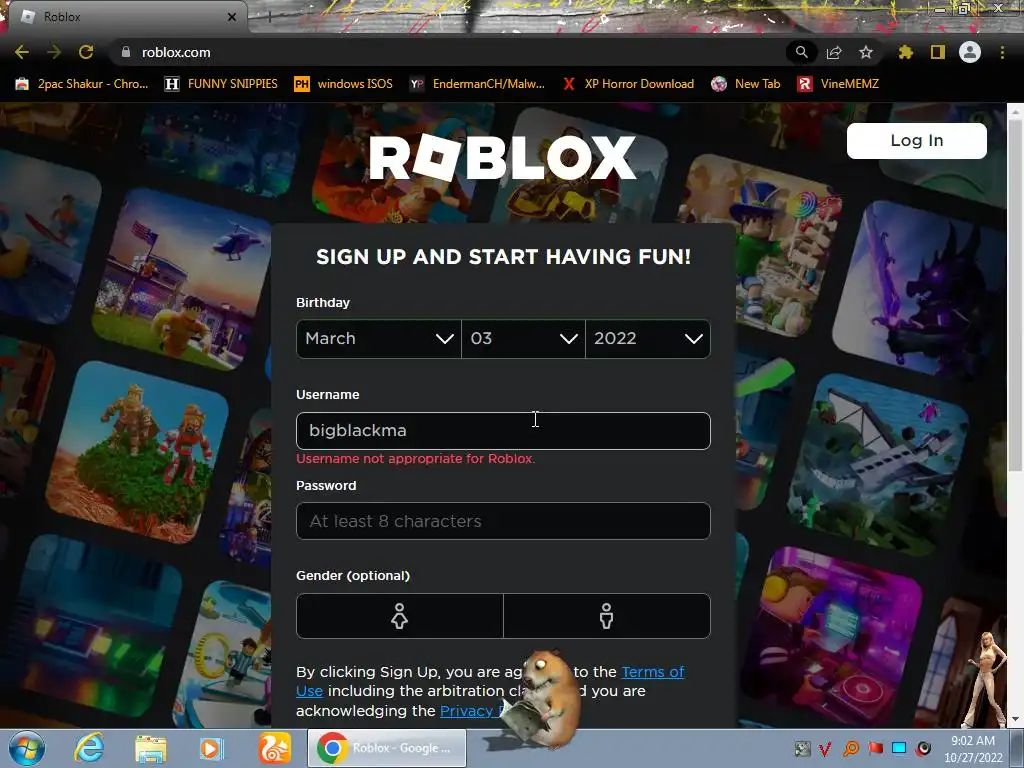Image resolution: width=1024 pixels, height=768 pixels.
Task: Click the Log In button
Action: (x=916, y=140)
